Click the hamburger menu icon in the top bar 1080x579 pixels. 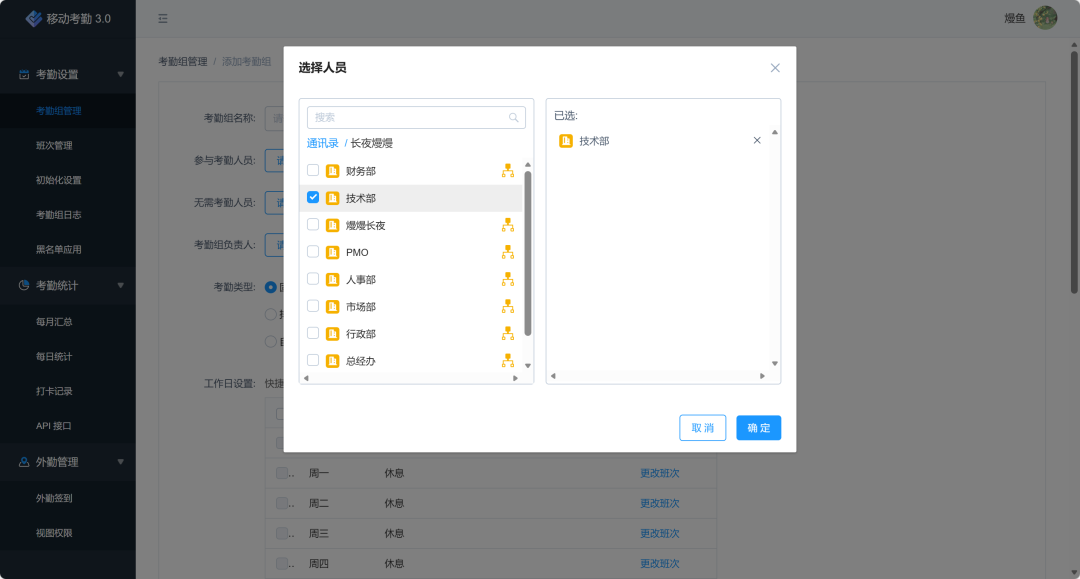click(161, 18)
